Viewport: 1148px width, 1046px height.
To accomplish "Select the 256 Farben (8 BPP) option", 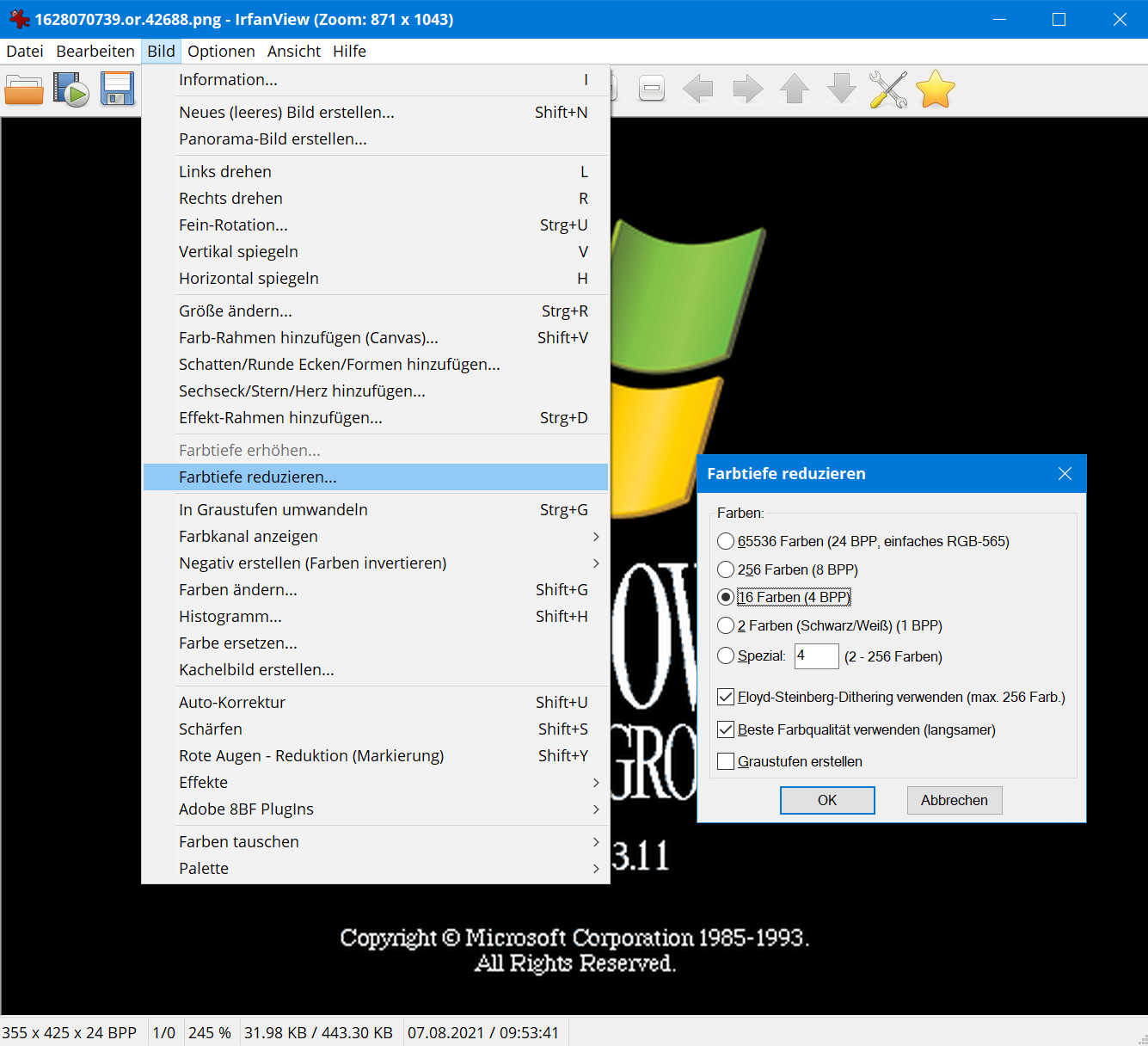I will 727,569.
